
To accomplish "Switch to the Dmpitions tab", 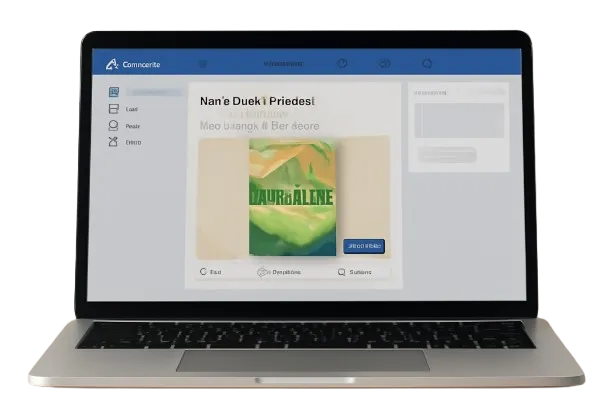I will pyautogui.click(x=286, y=272).
